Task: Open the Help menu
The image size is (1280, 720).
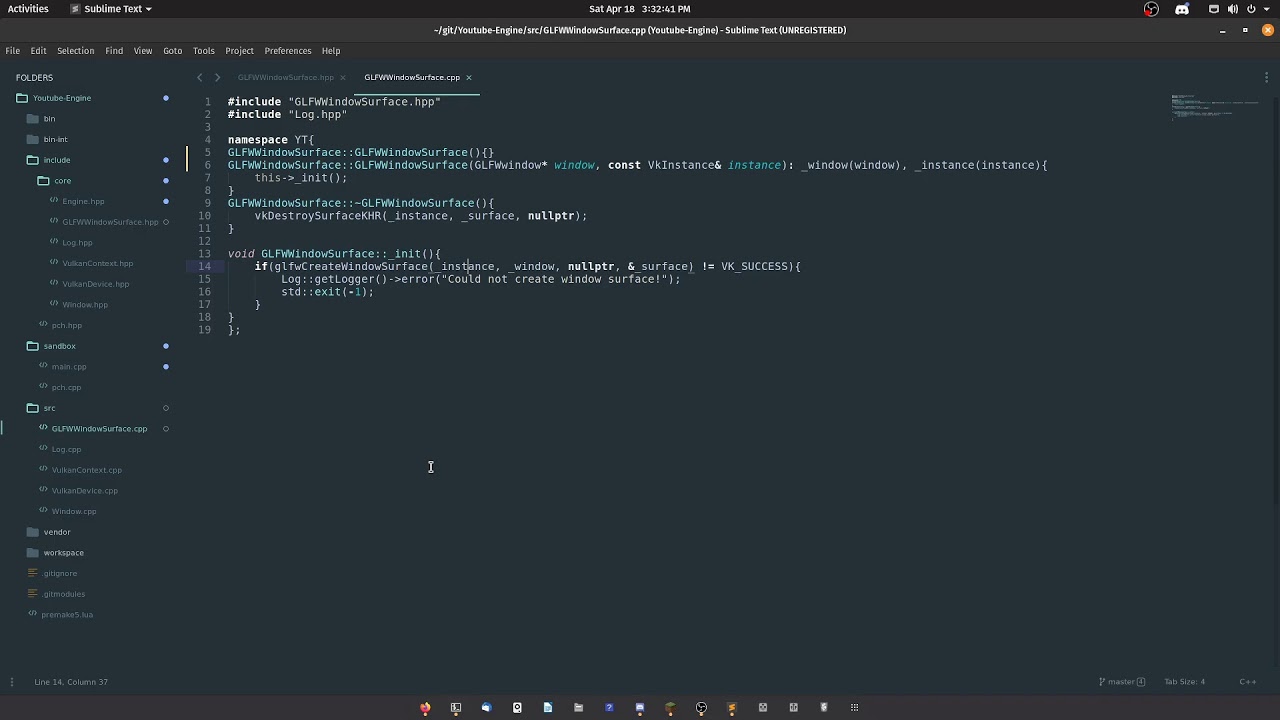Action: (331, 51)
